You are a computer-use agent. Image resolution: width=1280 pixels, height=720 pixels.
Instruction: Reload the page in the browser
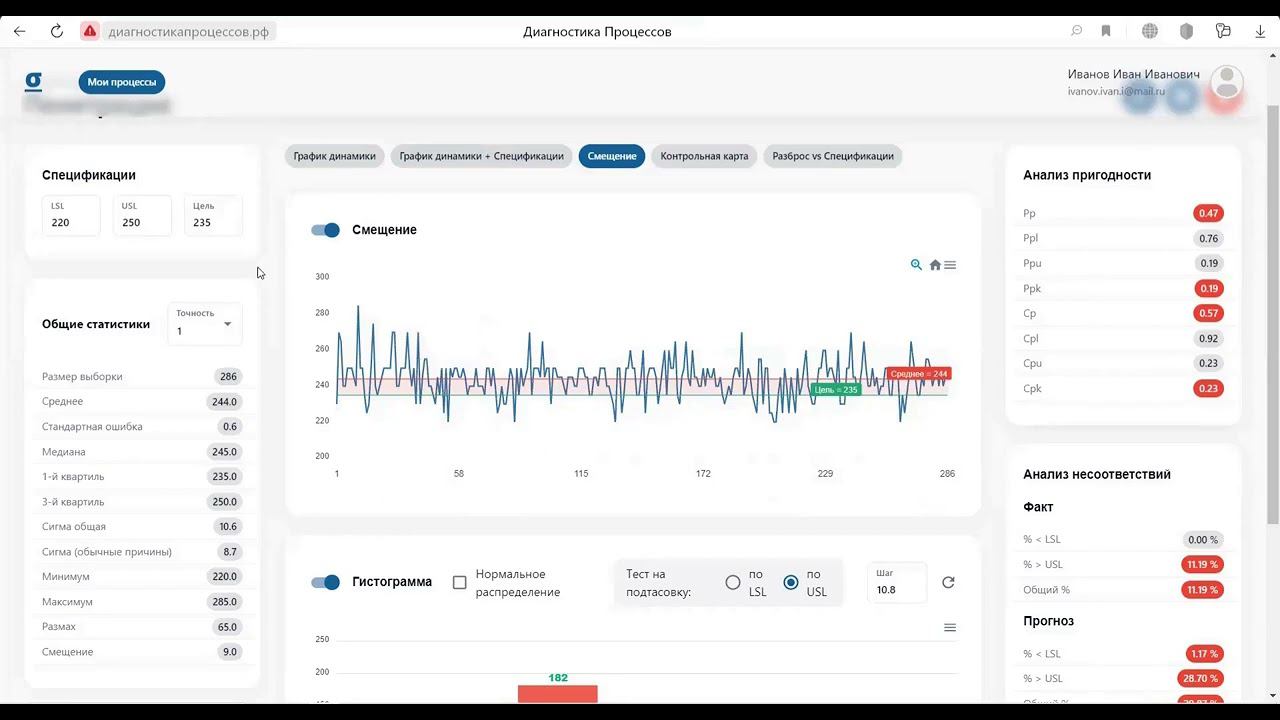click(x=57, y=31)
